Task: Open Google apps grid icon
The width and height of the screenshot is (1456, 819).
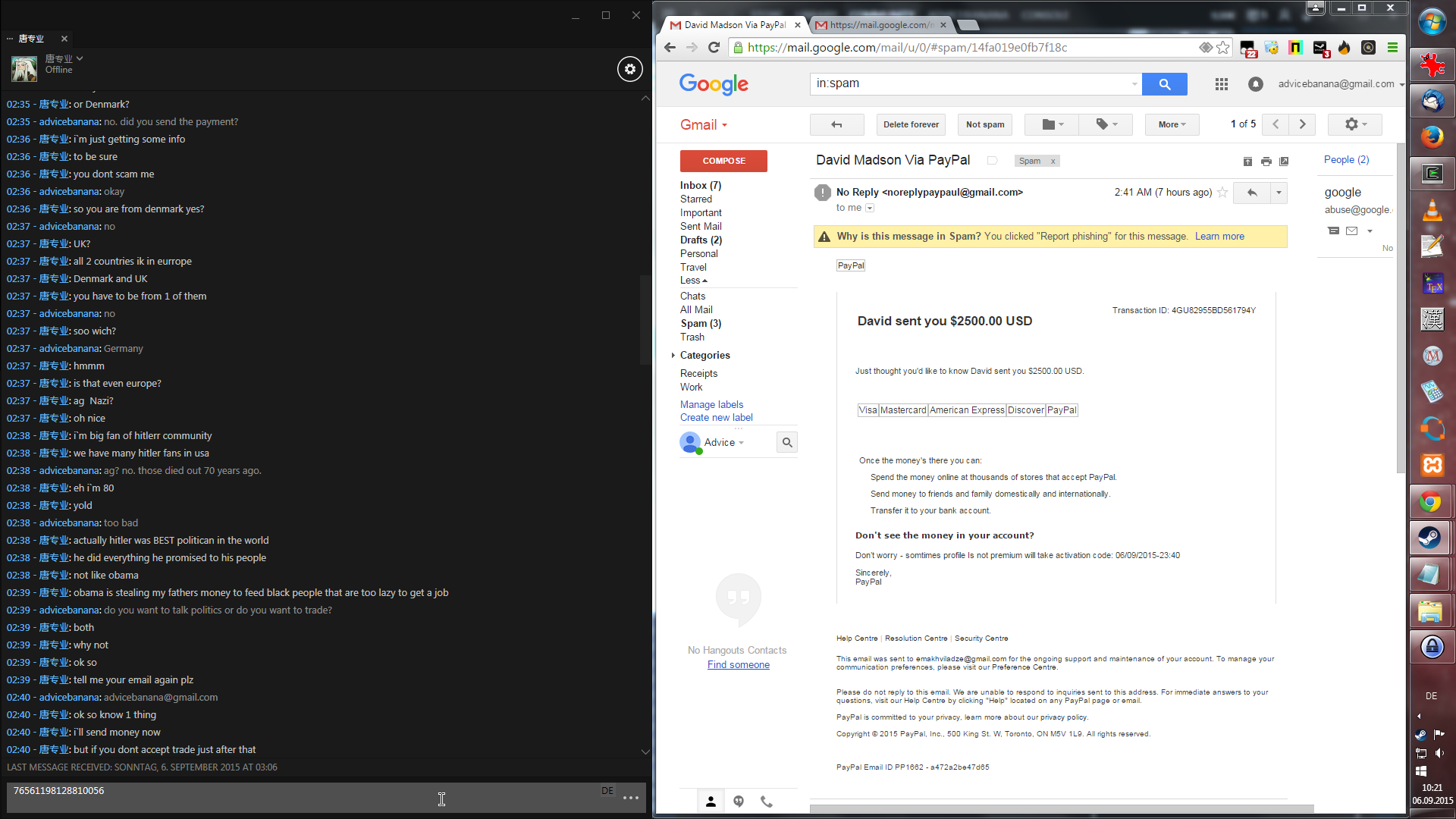Action: coord(1221,84)
